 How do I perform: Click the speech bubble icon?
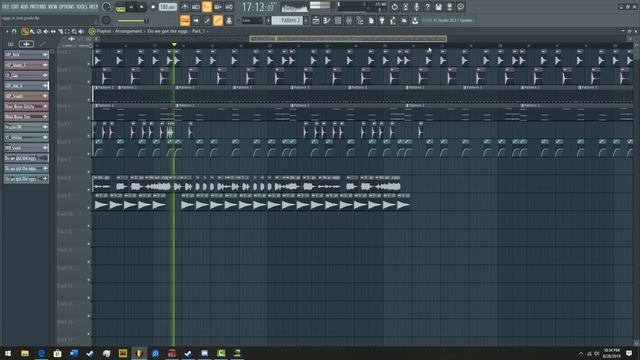[x=460, y=7]
